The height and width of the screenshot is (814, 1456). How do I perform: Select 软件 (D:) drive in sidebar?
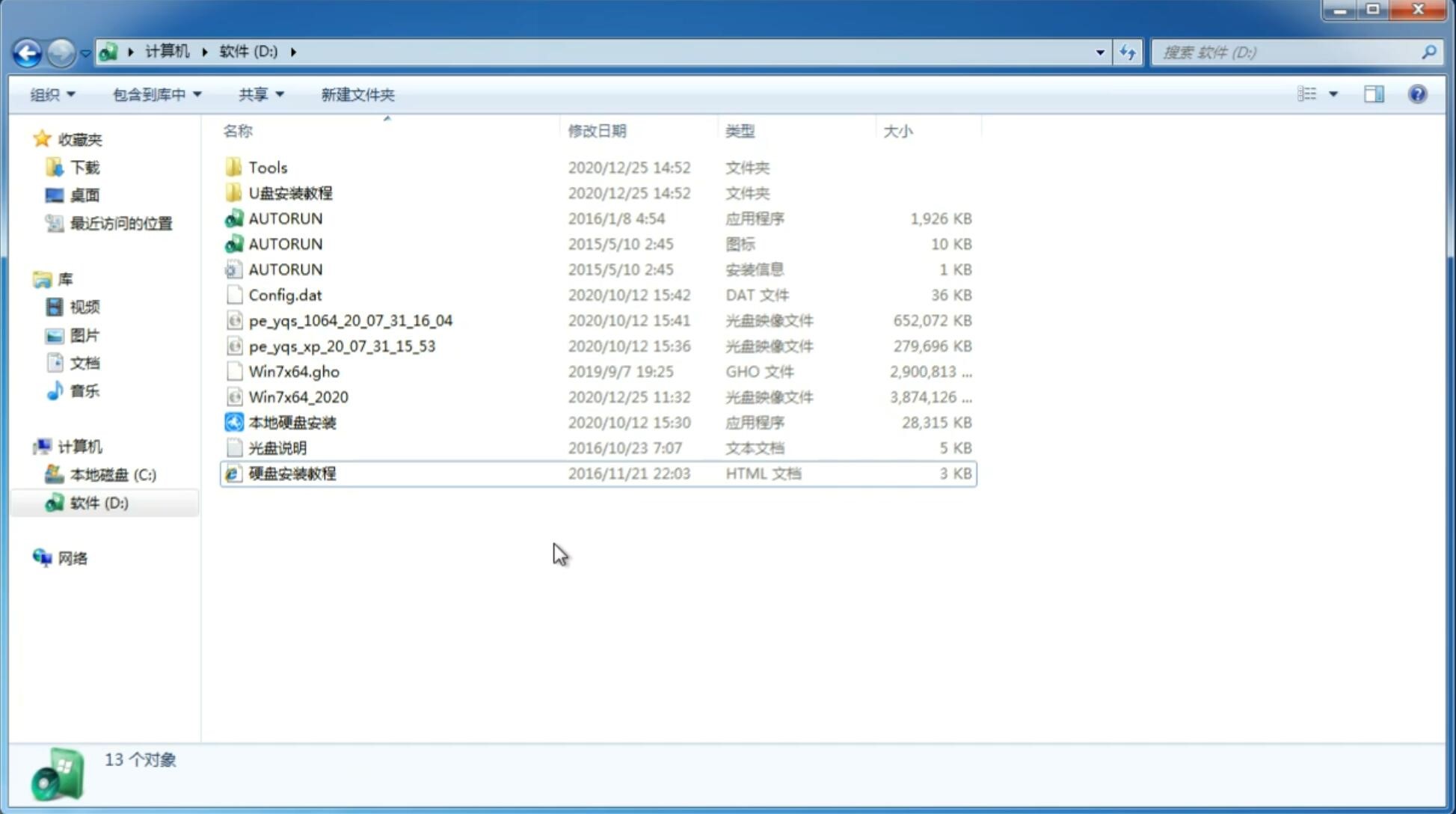(x=99, y=502)
